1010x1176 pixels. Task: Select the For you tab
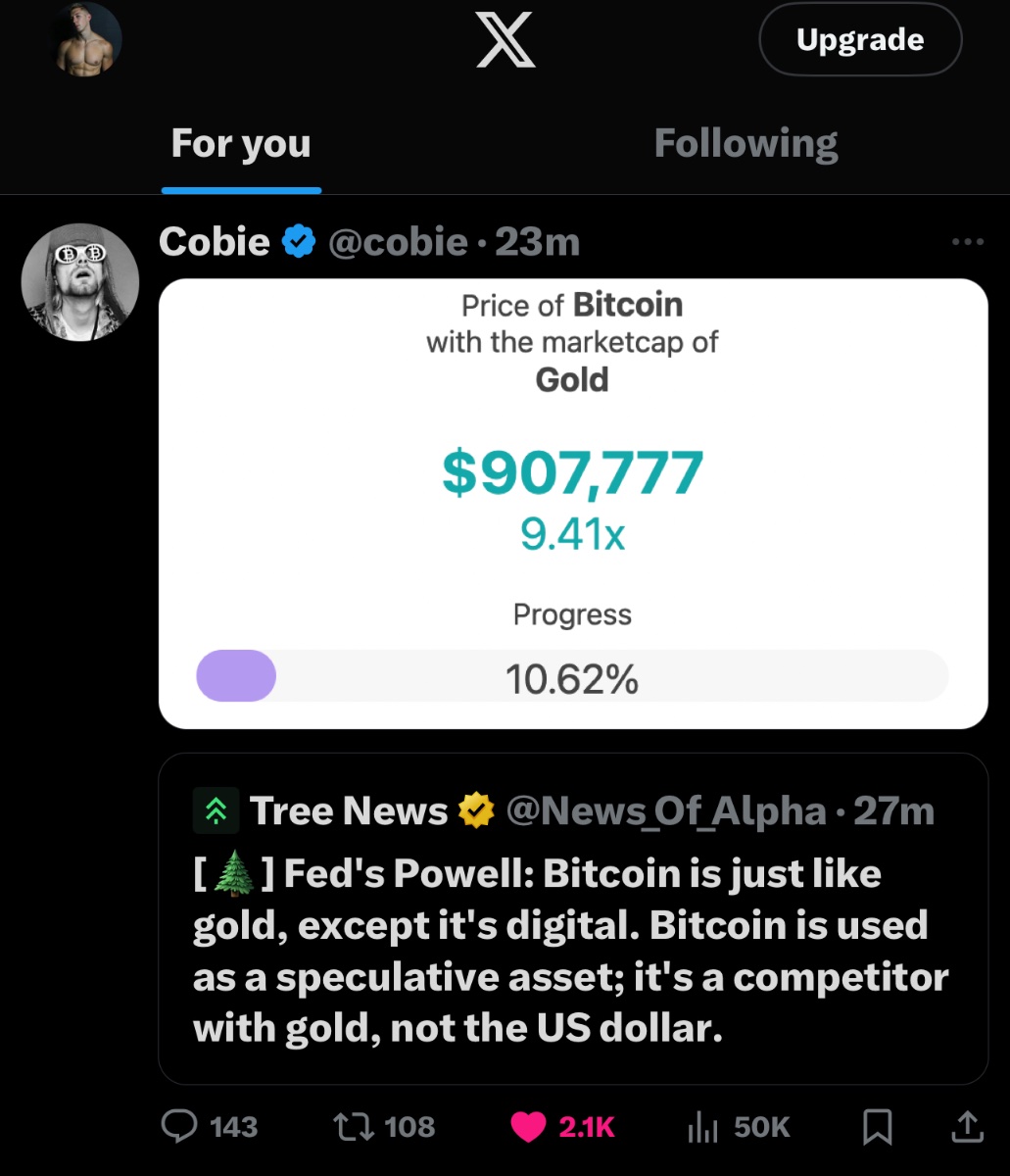[x=241, y=144]
